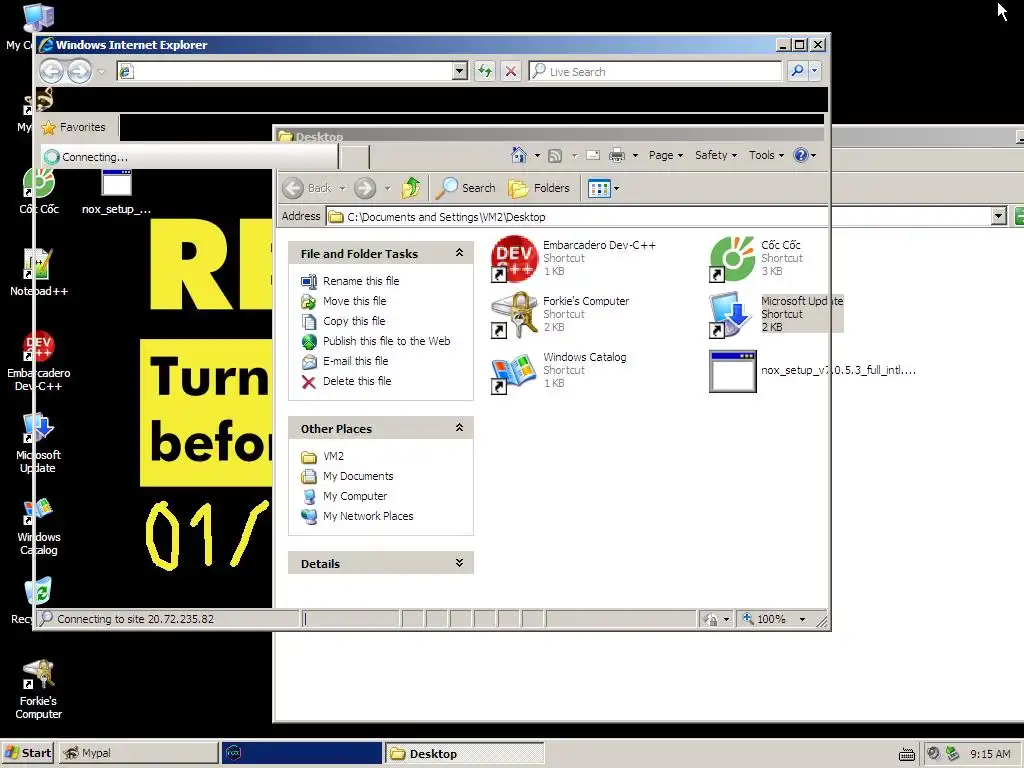Click the IE Stop red X icon
This screenshot has width=1024, height=768.
click(511, 71)
